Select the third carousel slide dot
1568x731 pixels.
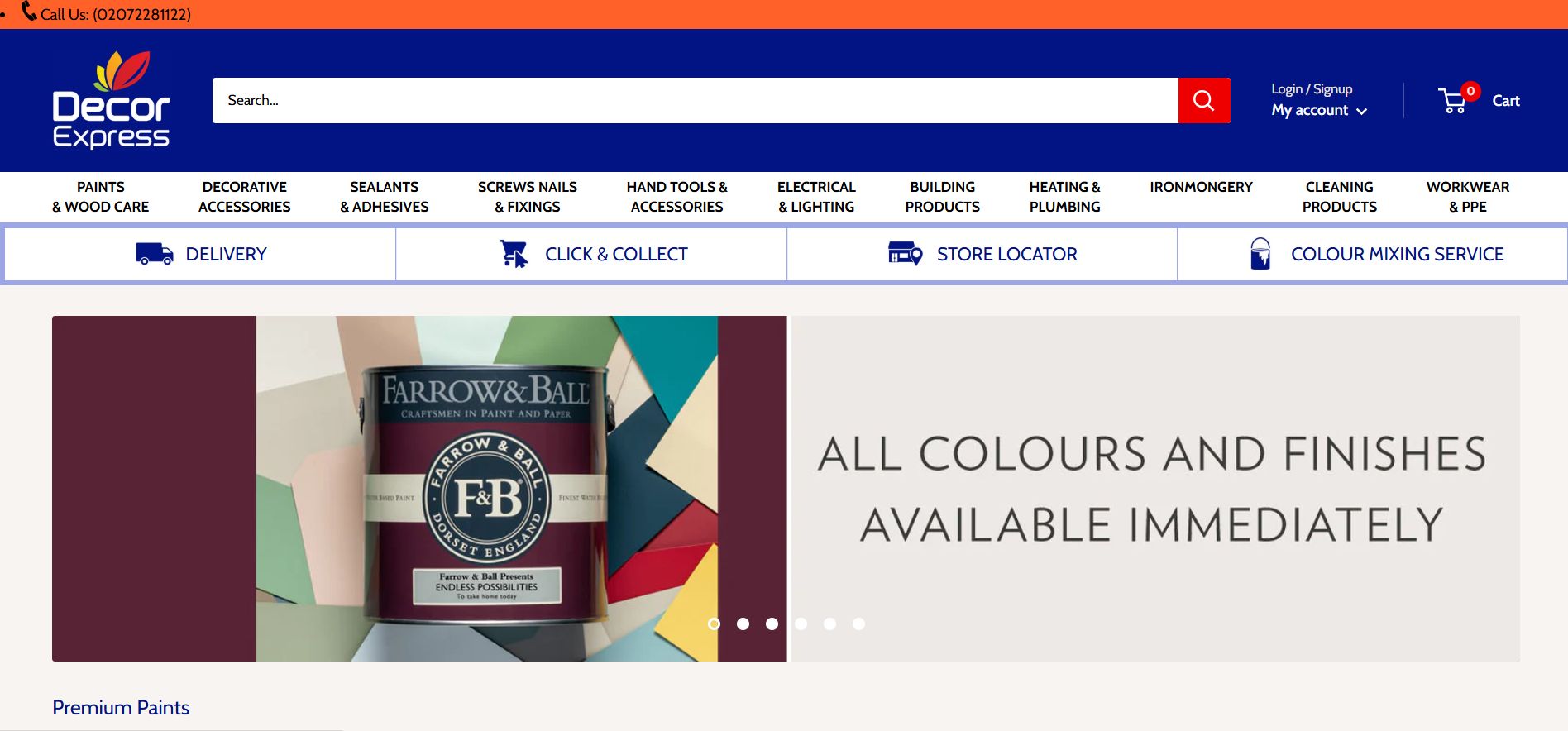(x=772, y=623)
